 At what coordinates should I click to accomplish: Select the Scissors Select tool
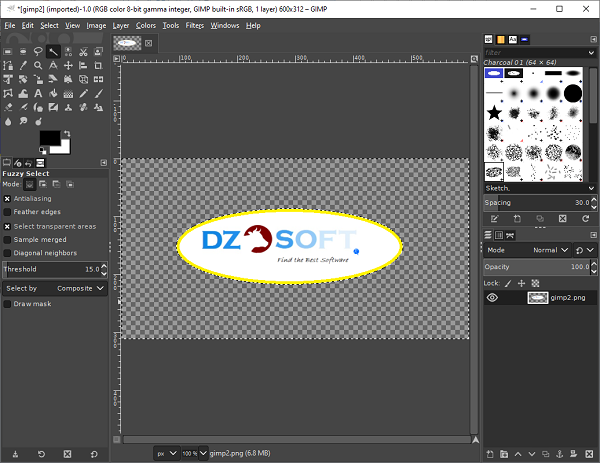point(83,52)
